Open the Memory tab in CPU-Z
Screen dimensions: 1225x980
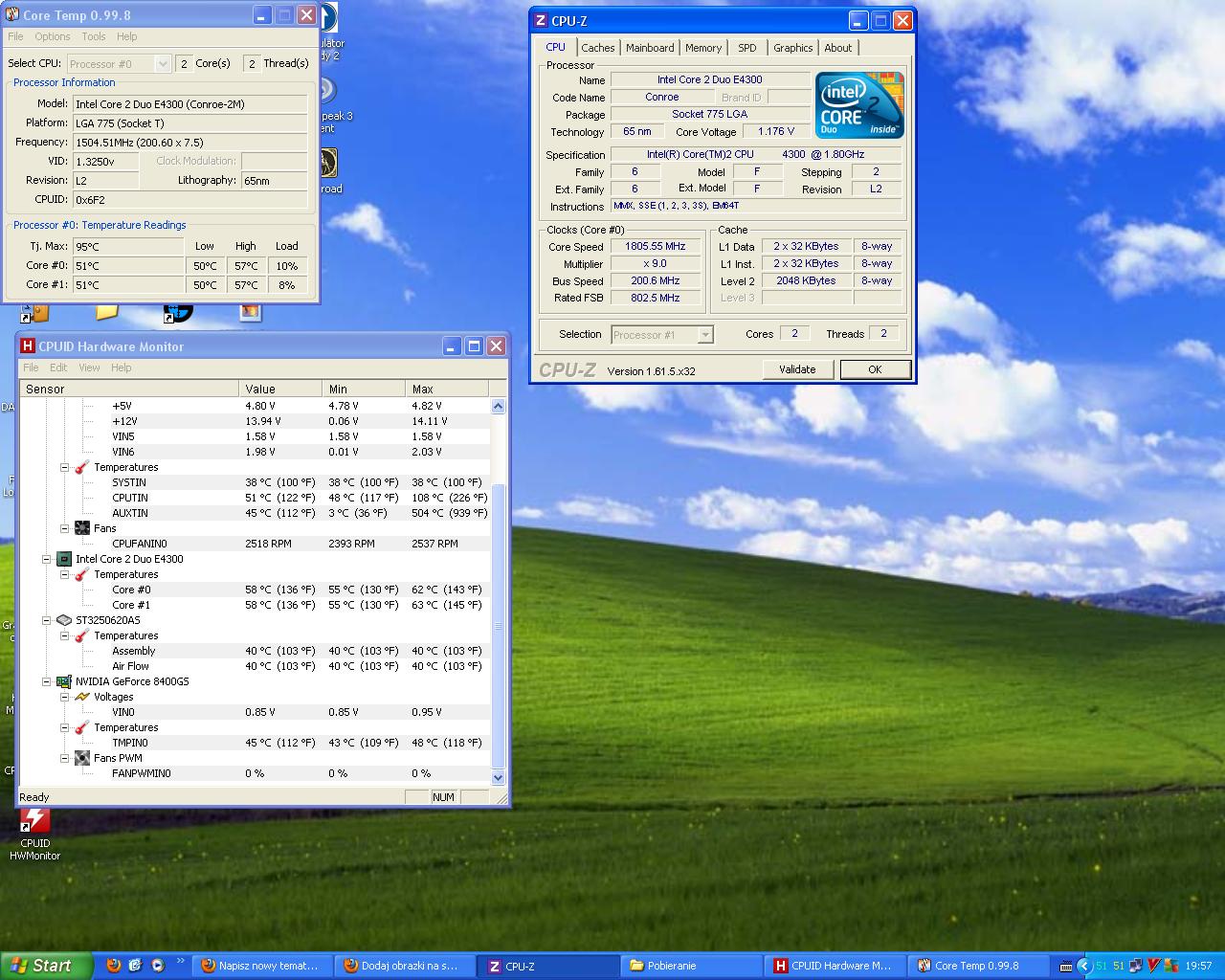point(703,48)
